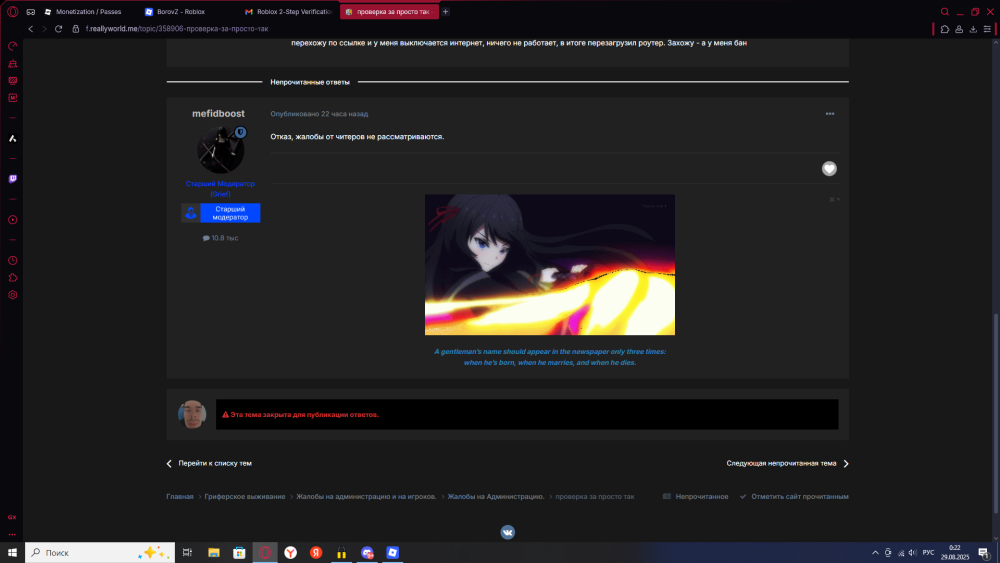Open mefidboost avatar image
The image size is (1000, 563).
(221, 150)
